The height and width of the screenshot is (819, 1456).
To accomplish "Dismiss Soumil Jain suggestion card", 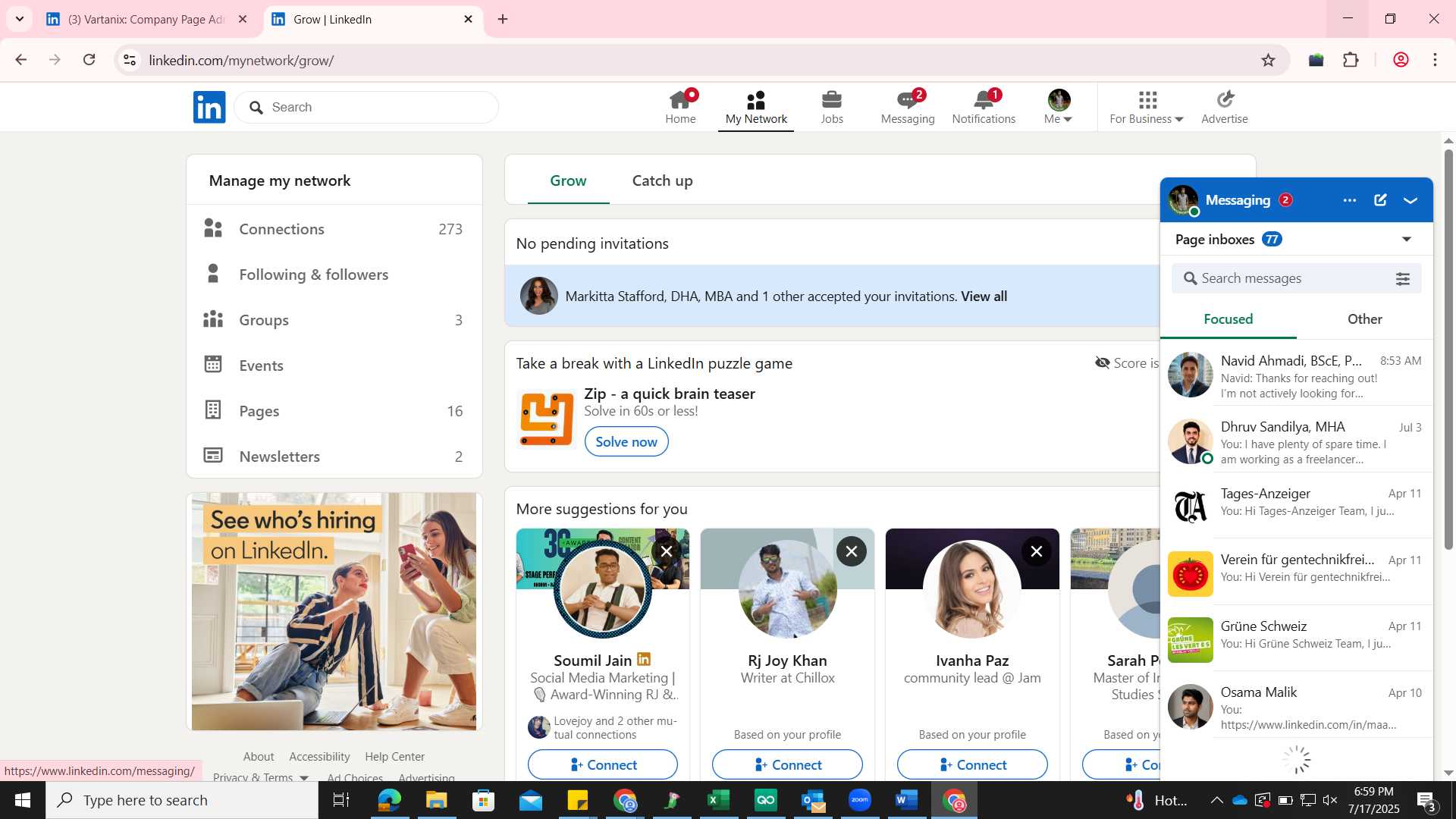I will pos(666,551).
